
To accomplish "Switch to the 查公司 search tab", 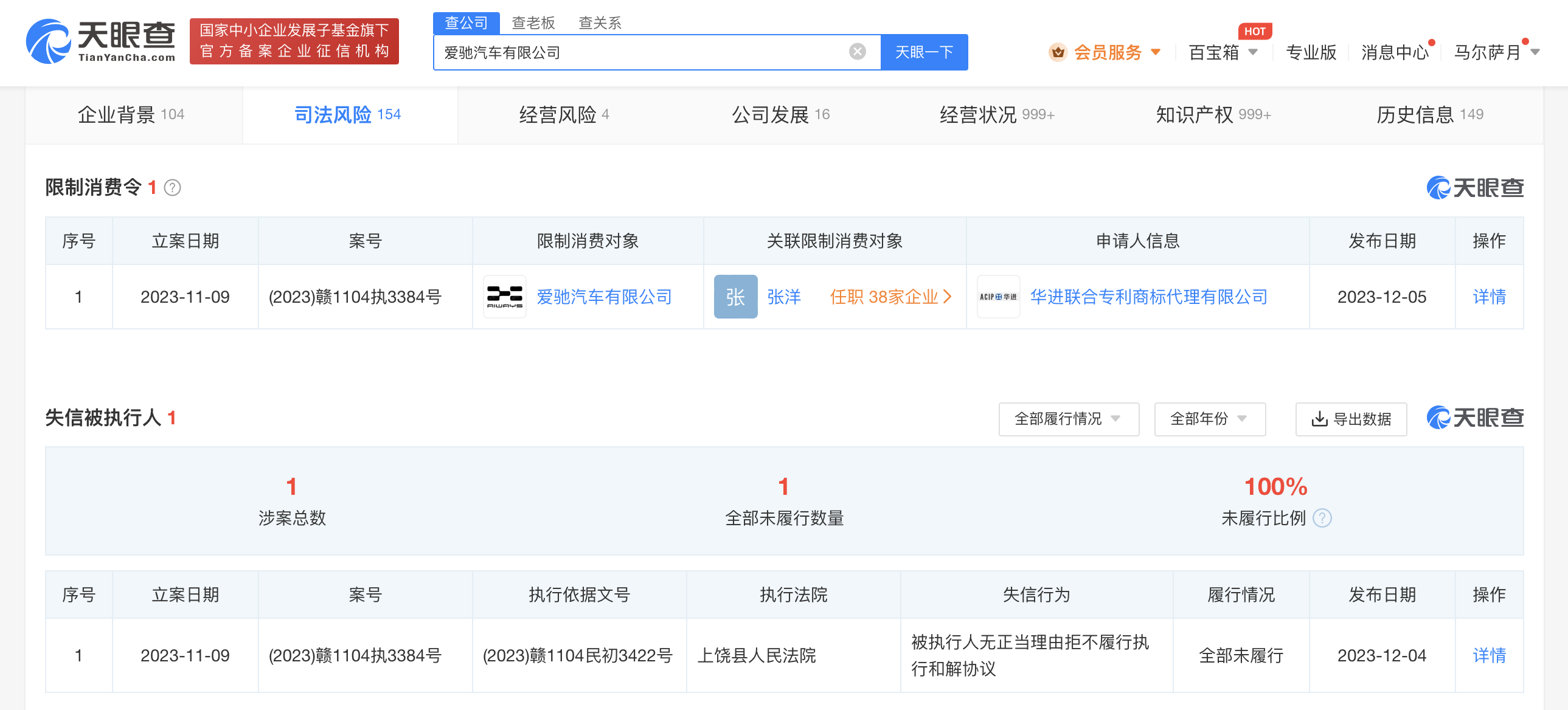I will point(467,23).
